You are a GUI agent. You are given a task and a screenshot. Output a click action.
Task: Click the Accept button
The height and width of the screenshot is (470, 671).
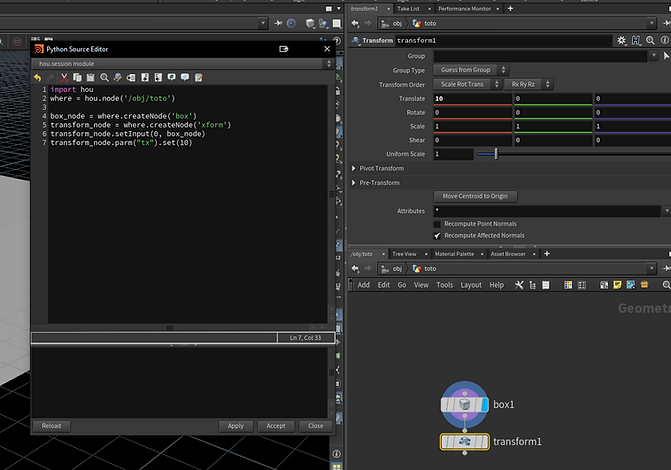pyautogui.click(x=276, y=426)
